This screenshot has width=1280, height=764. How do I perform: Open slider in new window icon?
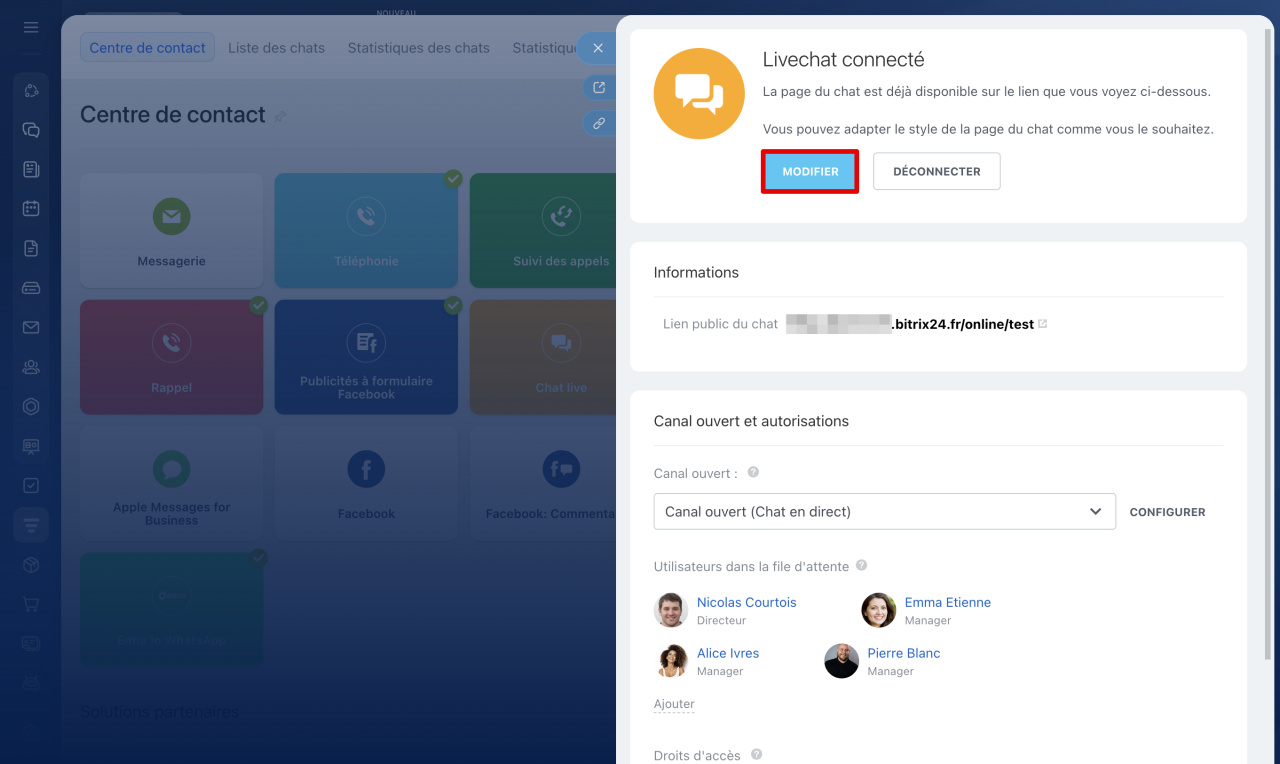pos(598,87)
